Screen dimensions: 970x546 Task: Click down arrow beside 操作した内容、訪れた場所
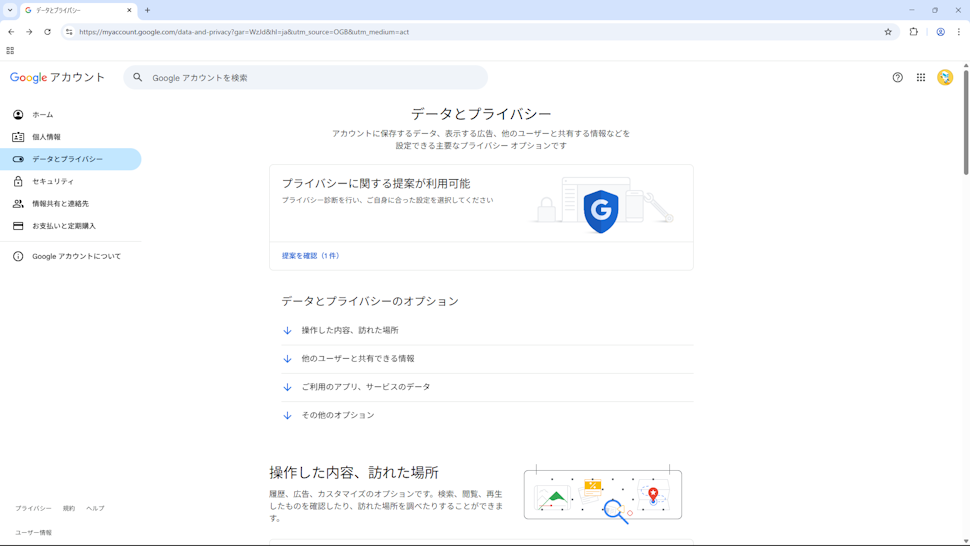click(x=287, y=331)
